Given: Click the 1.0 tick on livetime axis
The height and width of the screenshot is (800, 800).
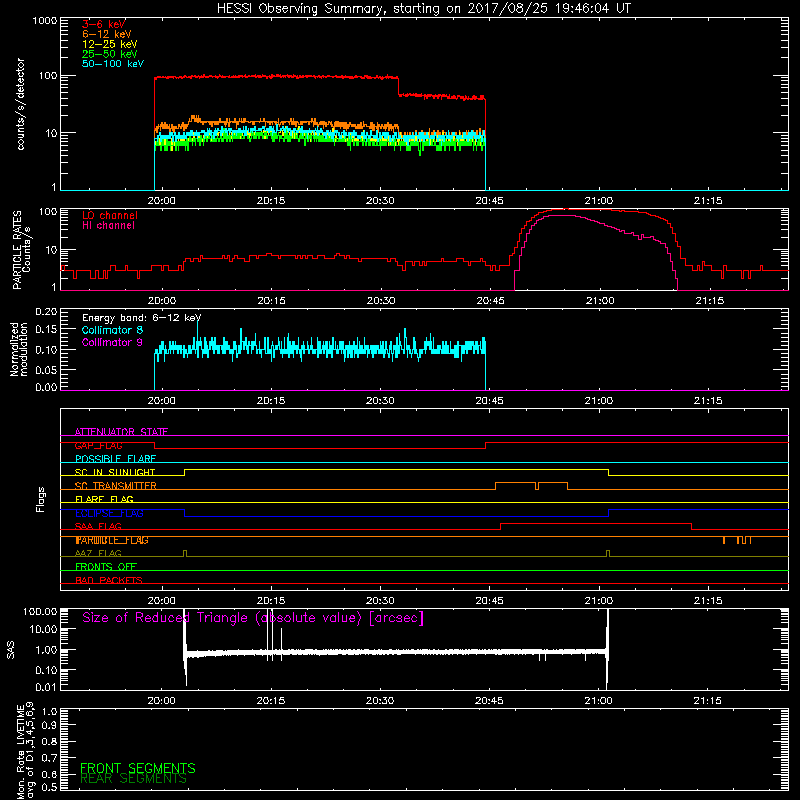Looking at the screenshot, I should pyautogui.click(x=49, y=711).
